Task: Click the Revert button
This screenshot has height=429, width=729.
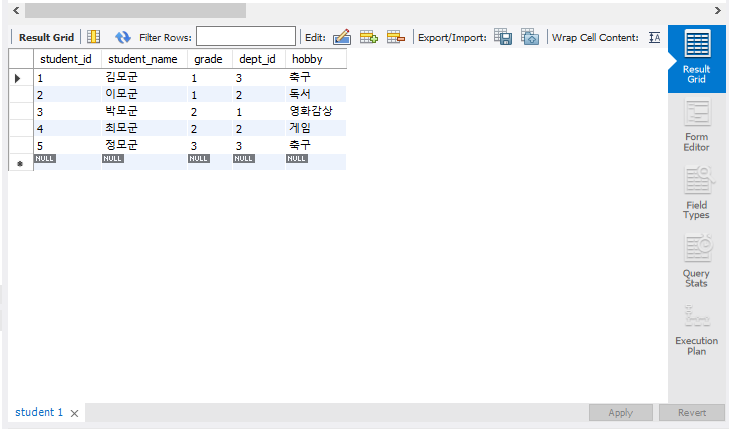Action: [692, 412]
